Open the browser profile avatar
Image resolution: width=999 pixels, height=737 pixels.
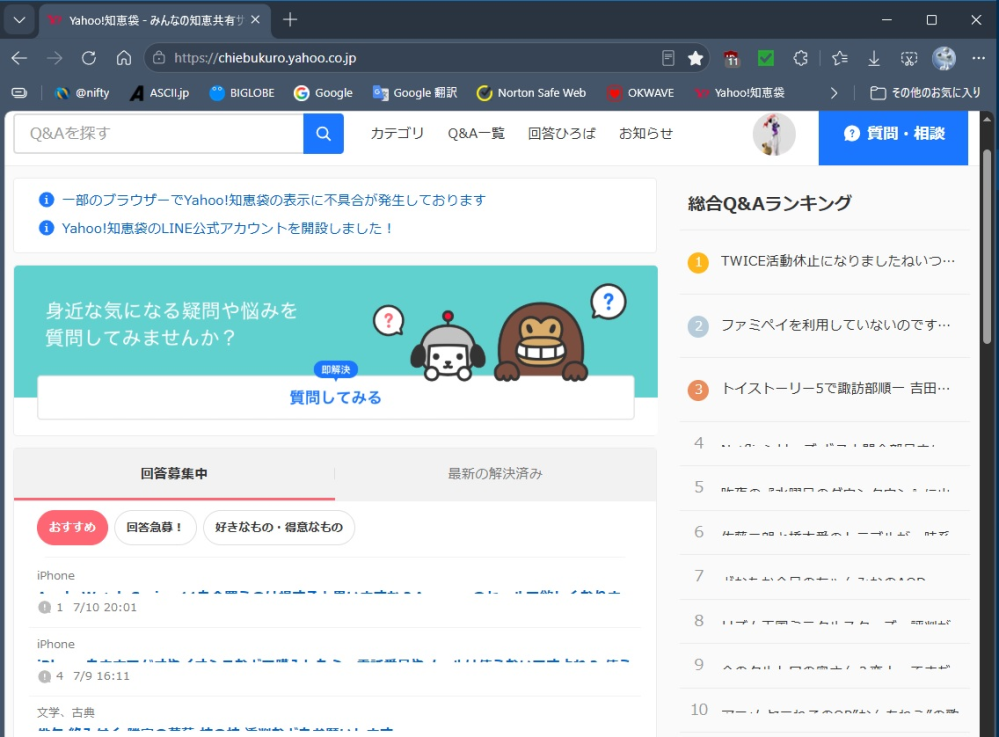point(944,58)
